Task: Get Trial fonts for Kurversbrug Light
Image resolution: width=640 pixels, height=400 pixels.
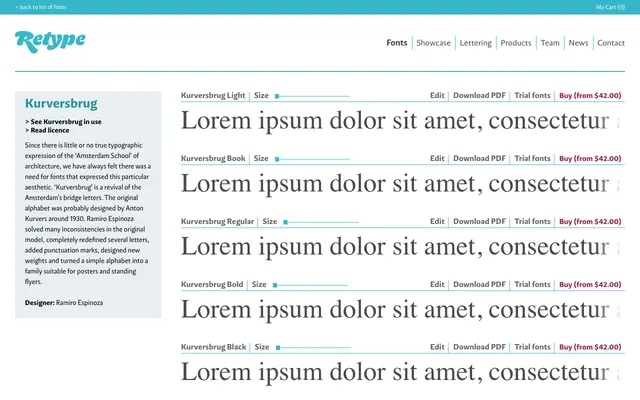Action: 532,96
